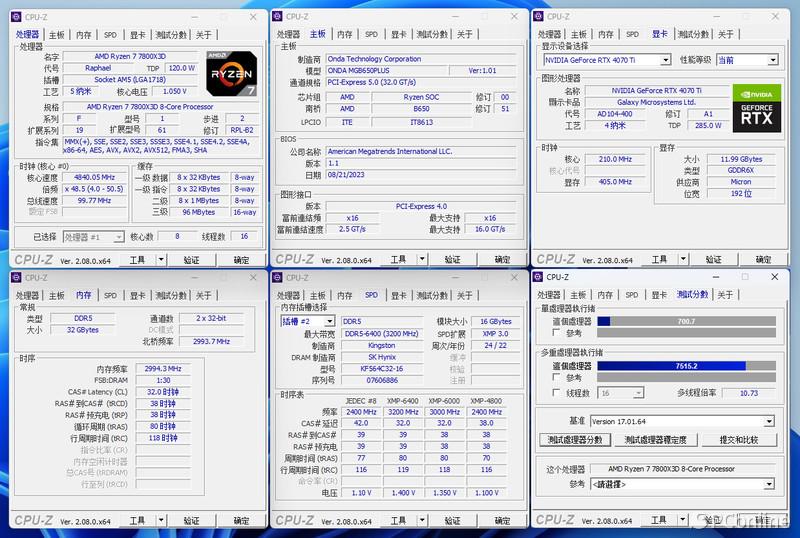The height and width of the screenshot is (538, 800).
Task: Expand the 工具 arrow in the processor window
Action: click(161, 260)
